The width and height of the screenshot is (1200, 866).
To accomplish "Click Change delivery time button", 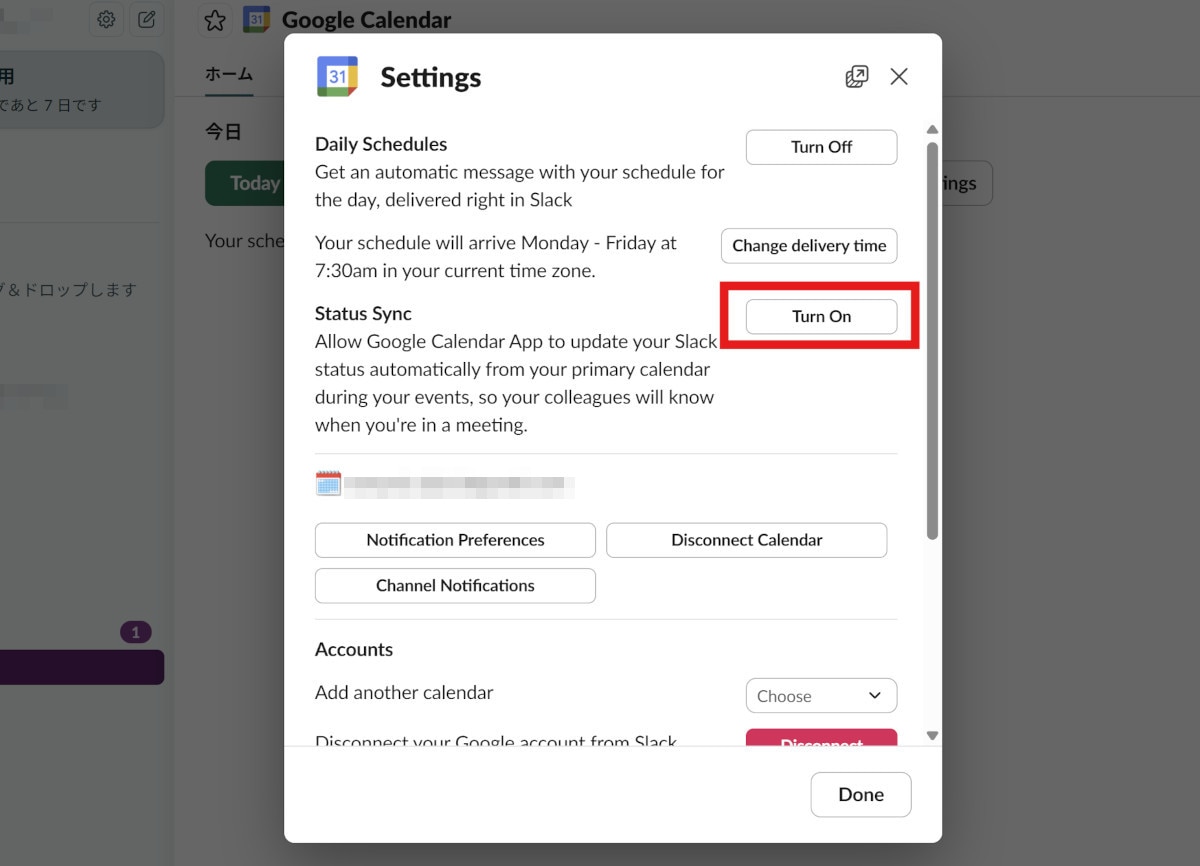I will (809, 246).
